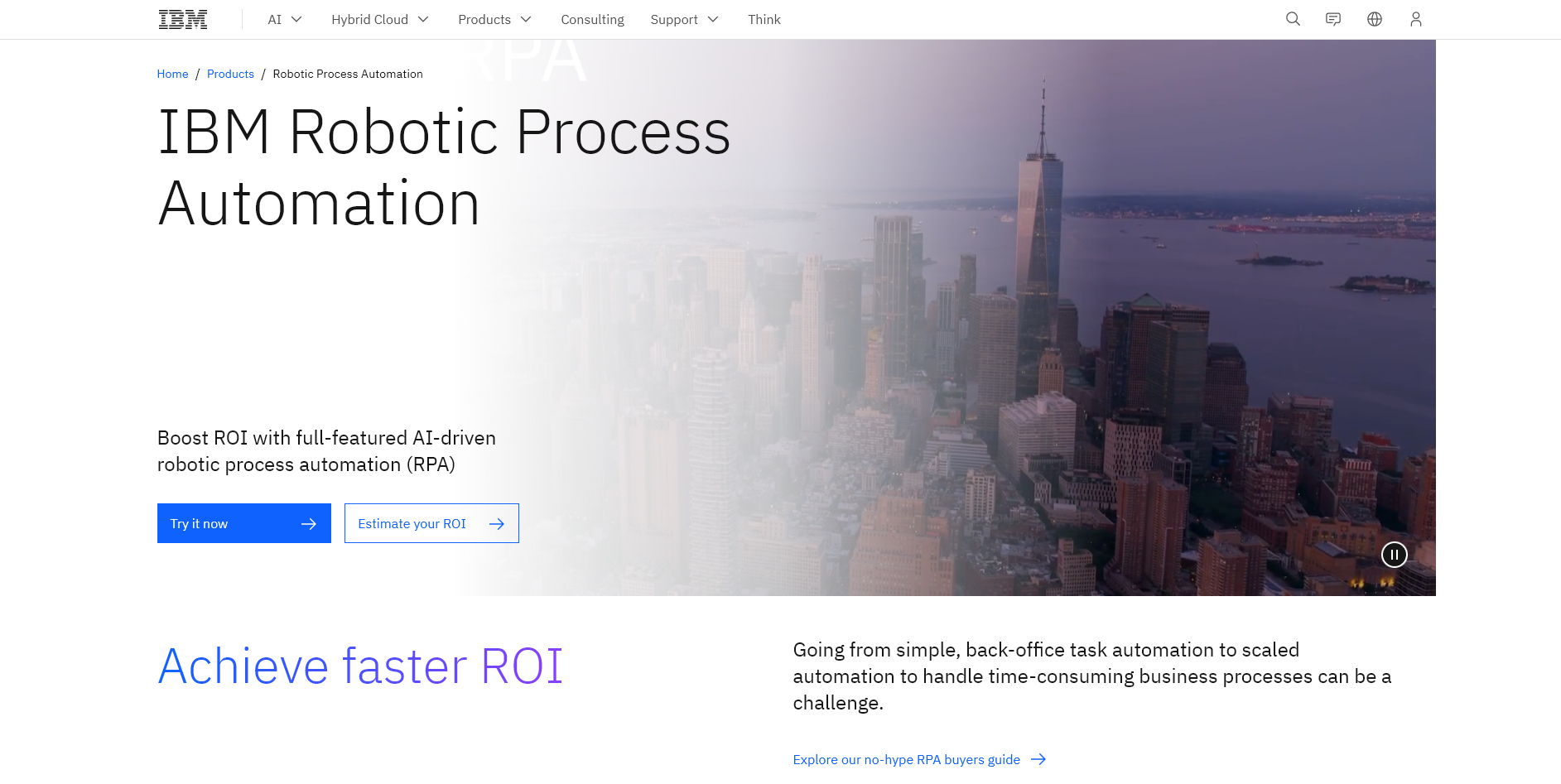Open the Consulting menu item

click(592, 19)
